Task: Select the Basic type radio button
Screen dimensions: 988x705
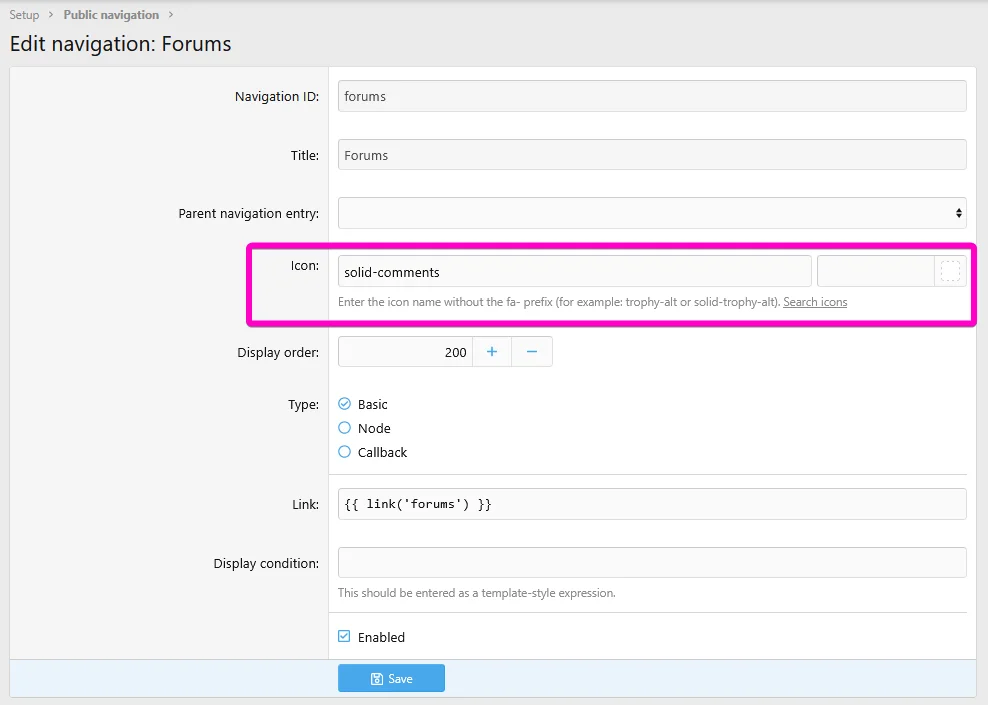Action: pos(345,404)
